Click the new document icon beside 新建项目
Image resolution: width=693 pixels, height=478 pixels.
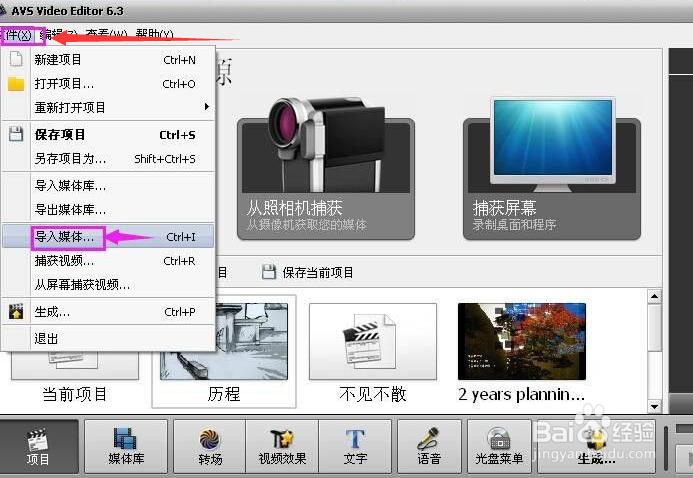click(x=16, y=59)
